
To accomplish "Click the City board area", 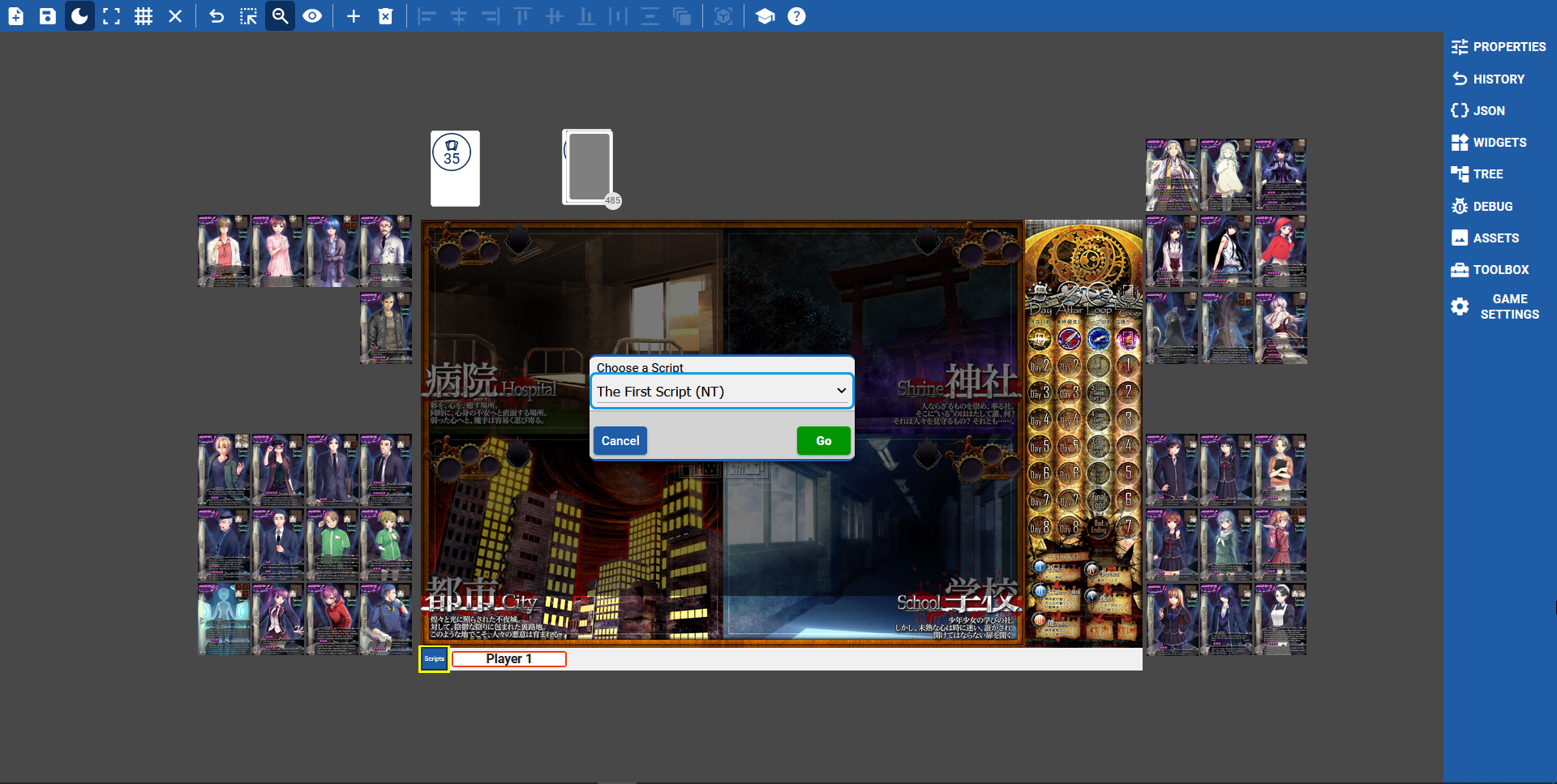I will (572, 538).
